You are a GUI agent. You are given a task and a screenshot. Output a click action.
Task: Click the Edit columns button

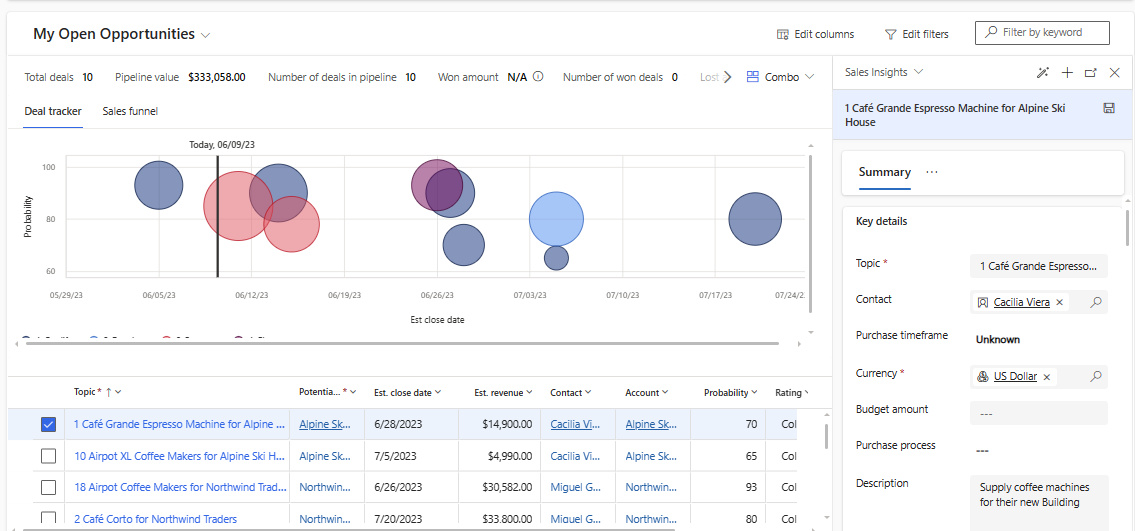point(815,34)
